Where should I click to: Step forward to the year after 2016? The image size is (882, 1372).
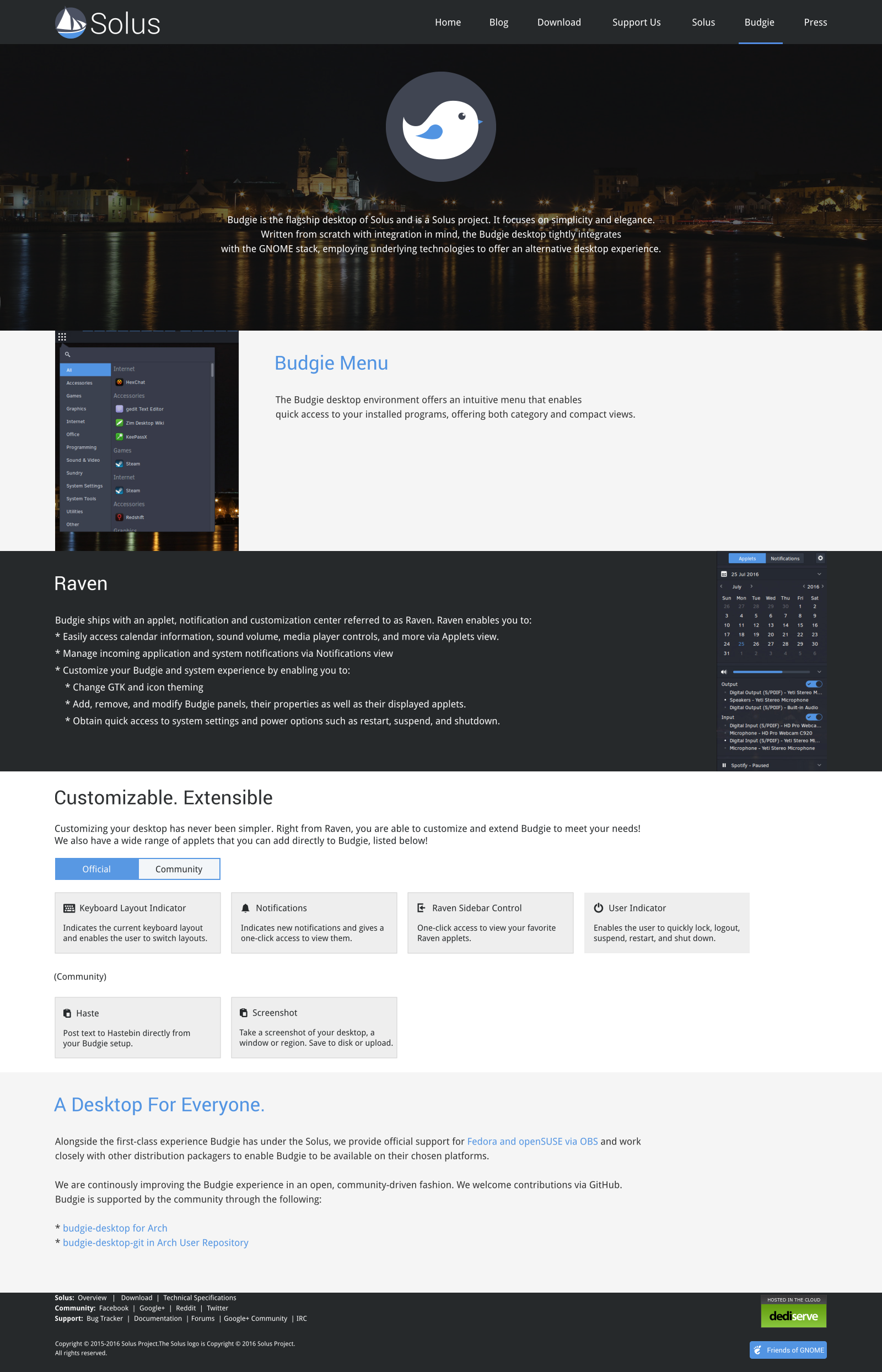(x=822, y=586)
